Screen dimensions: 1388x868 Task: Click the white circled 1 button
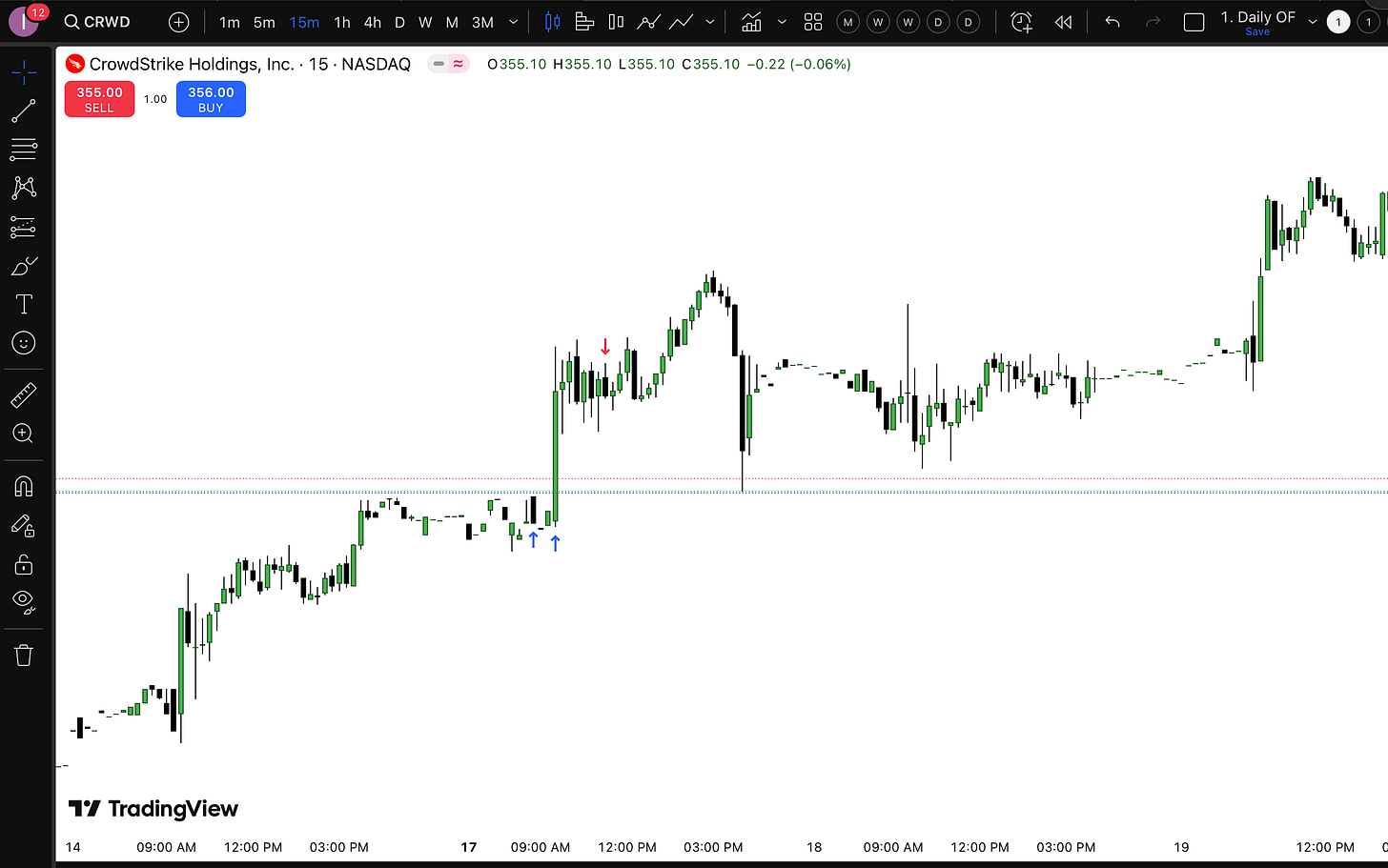pos(1338,22)
